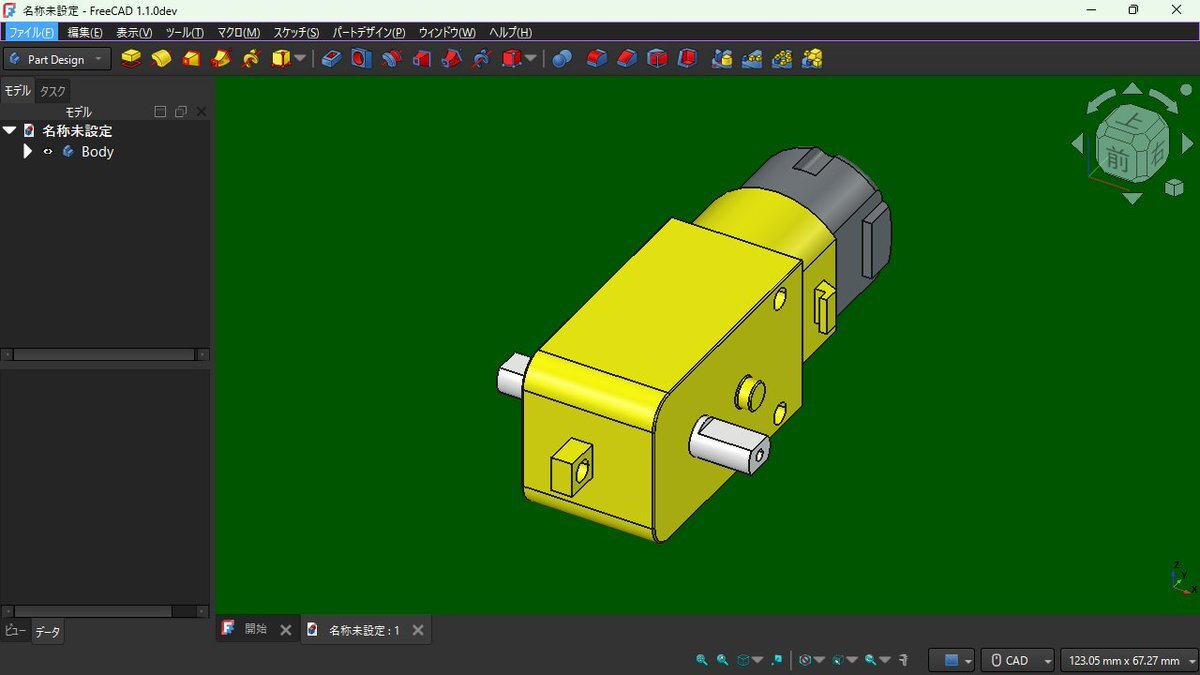The width and height of the screenshot is (1200, 675).
Task: Switch to the タスク tab
Action: coord(52,91)
